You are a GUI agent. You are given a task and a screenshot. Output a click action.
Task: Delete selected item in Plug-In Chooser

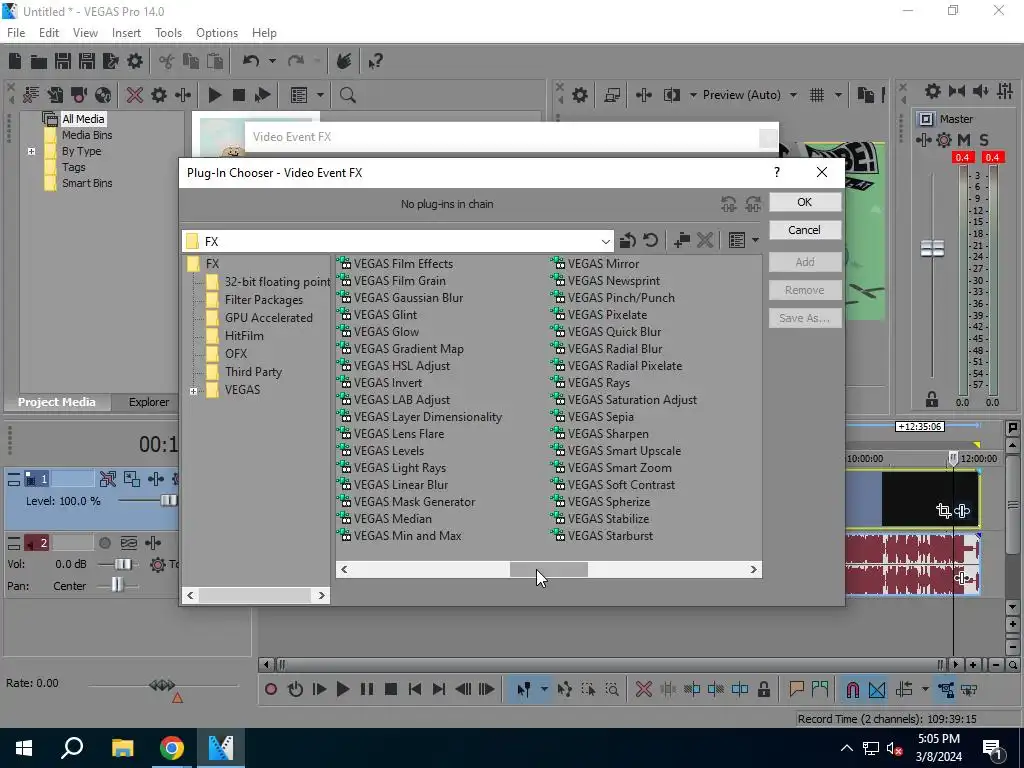point(705,240)
